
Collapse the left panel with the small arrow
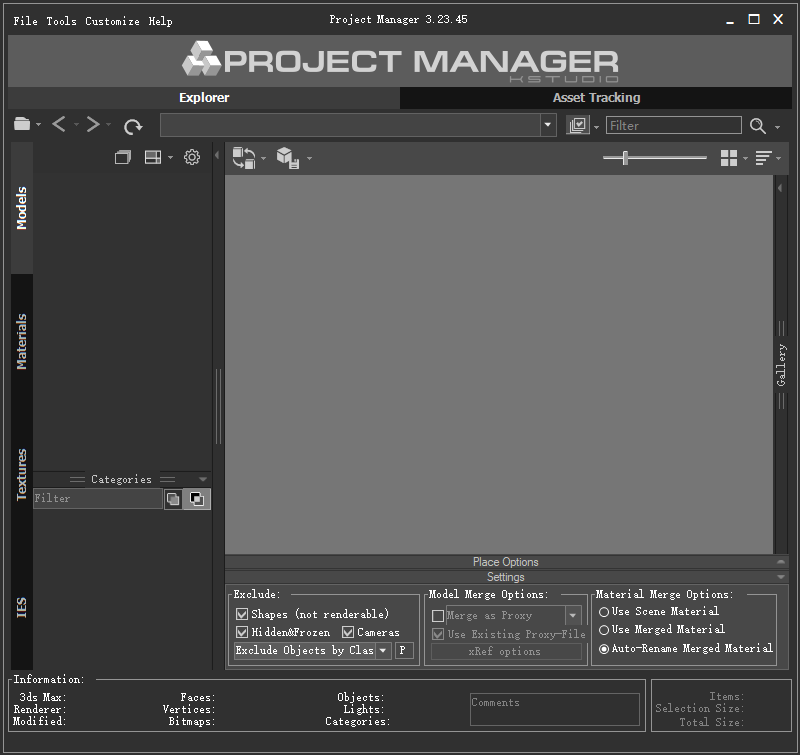click(x=217, y=155)
